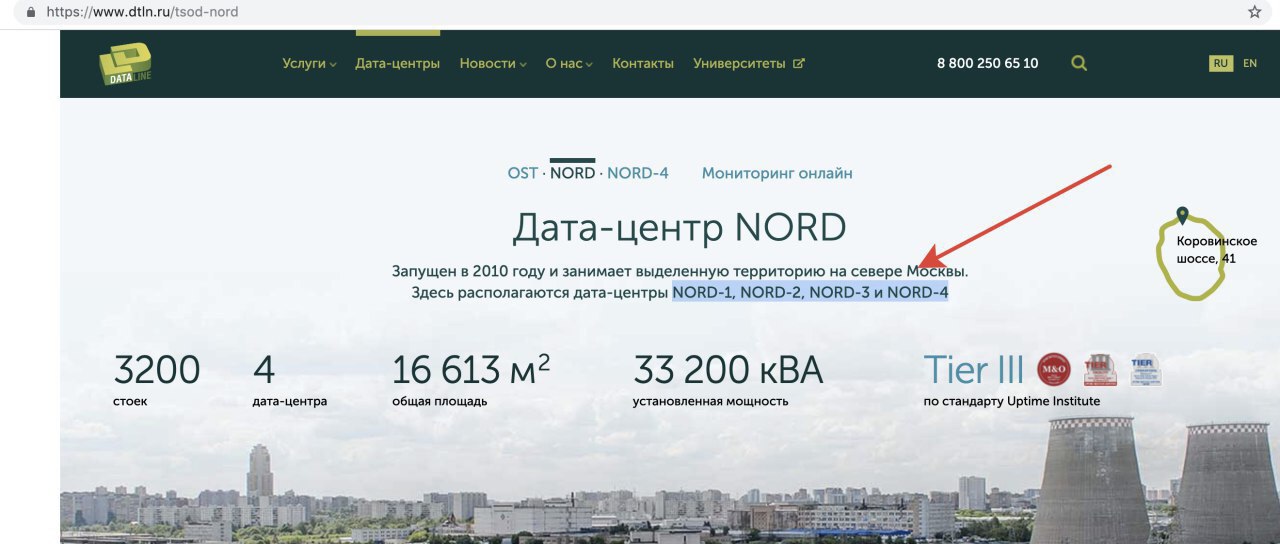Open the Дата-центры menu item
The height and width of the screenshot is (544, 1280).
[x=397, y=63]
